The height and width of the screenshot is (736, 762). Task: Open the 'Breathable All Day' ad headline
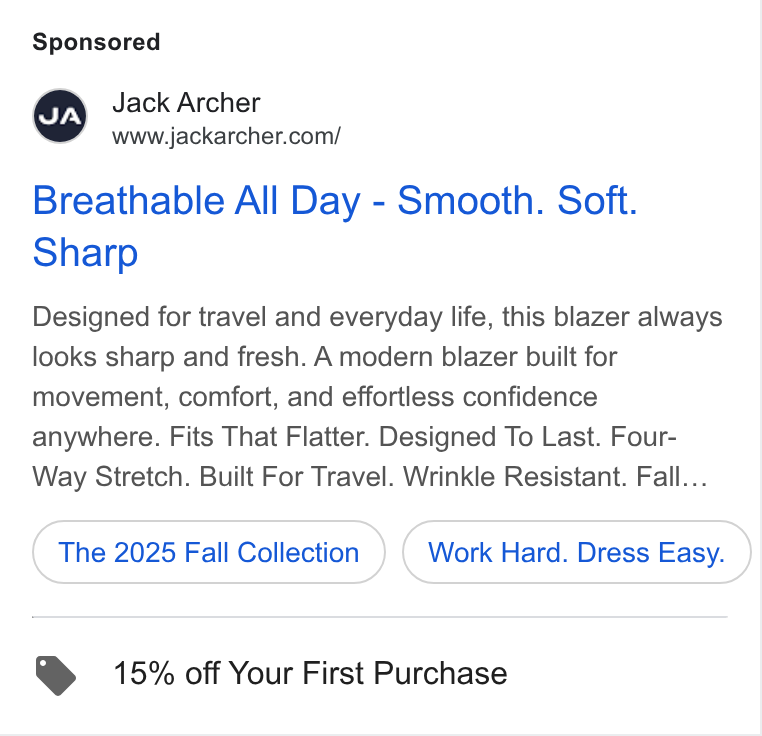(x=335, y=226)
